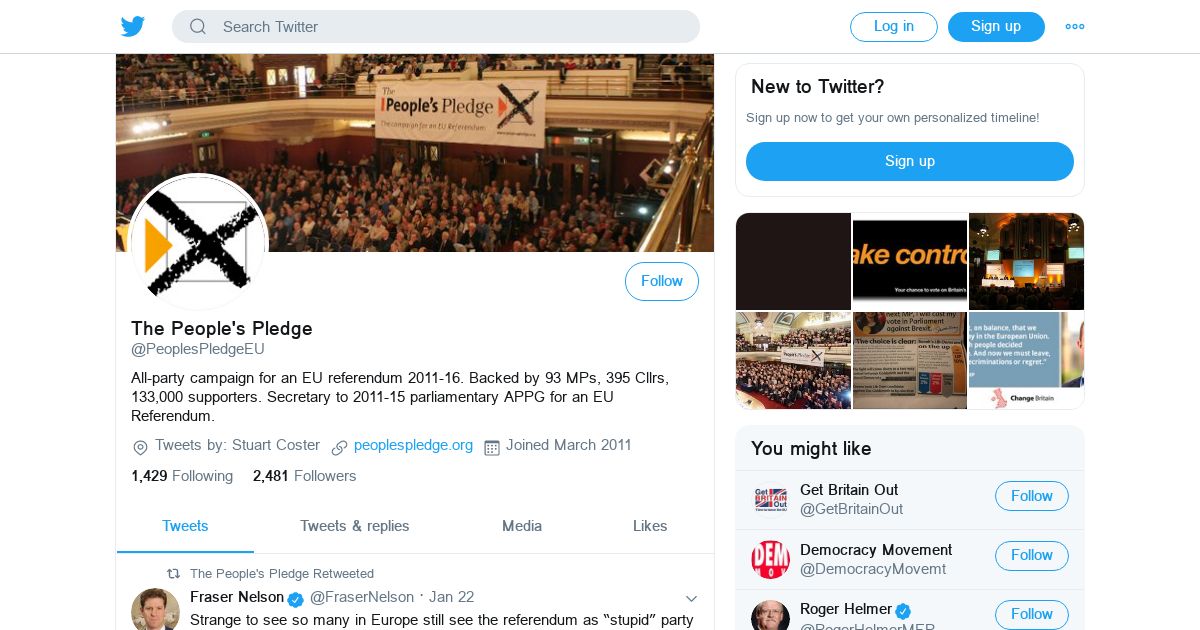This screenshot has width=1200, height=630.
Task: Switch to the Tweets & replies tab
Action: (x=355, y=526)
